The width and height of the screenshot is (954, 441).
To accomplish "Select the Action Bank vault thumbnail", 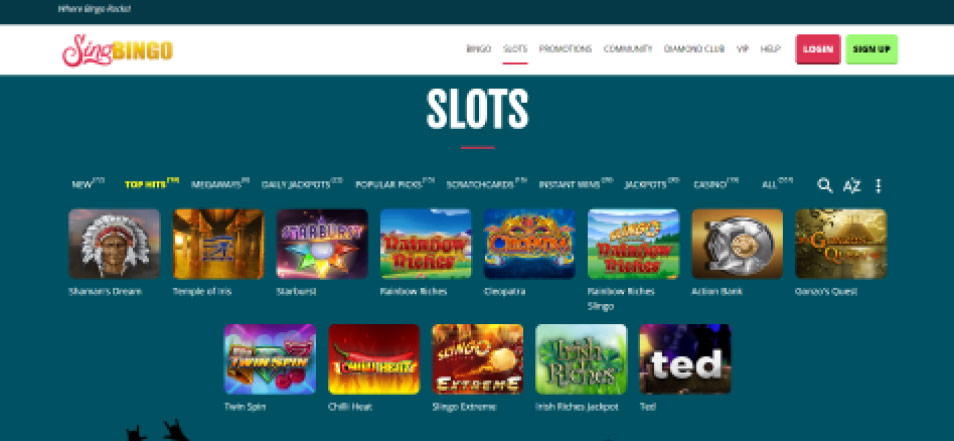I will coord(737,244).
